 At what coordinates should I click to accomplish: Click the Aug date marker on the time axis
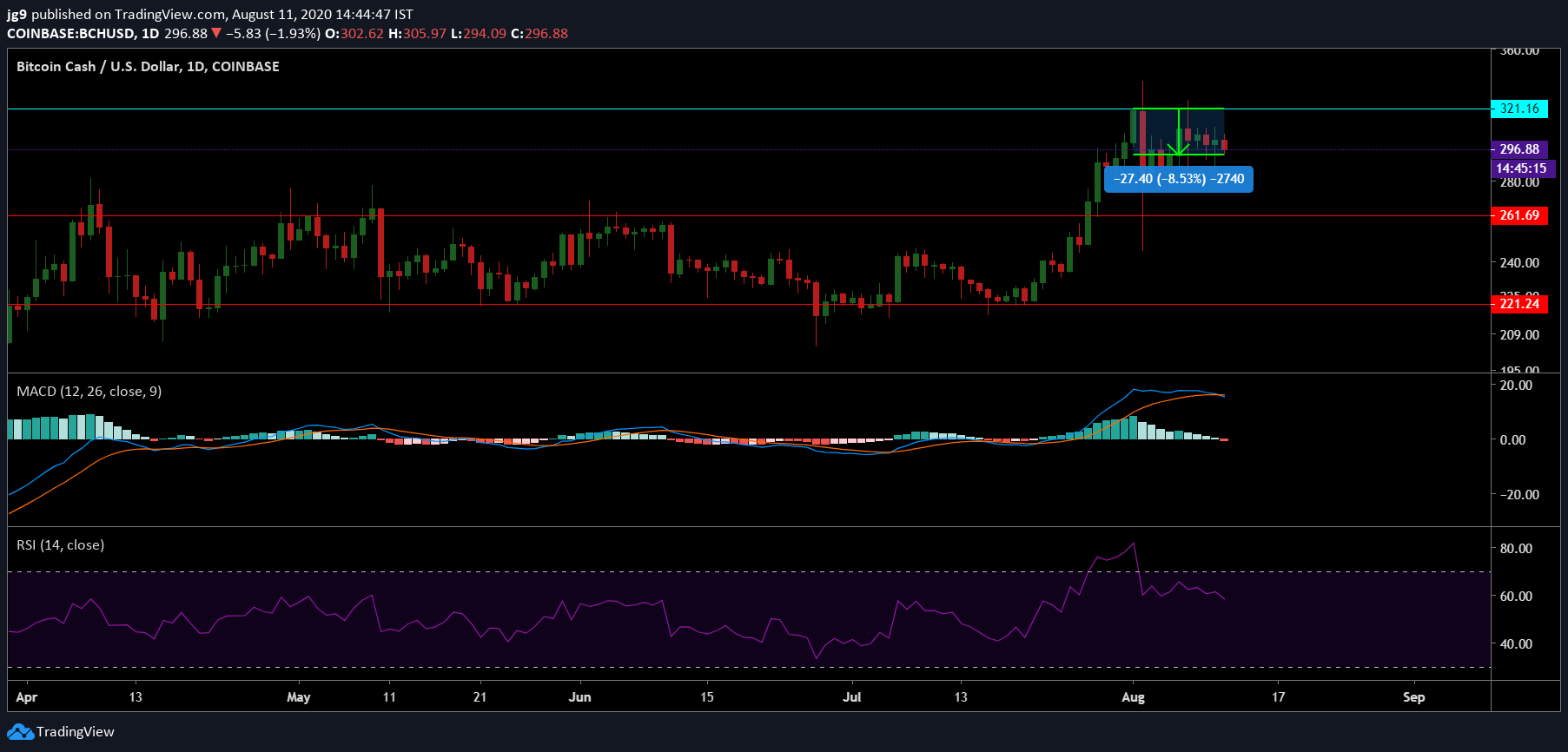tap(1133, 697)
